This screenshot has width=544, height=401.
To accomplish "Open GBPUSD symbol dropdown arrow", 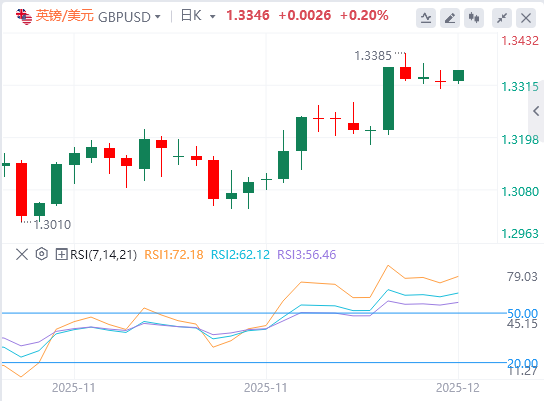I will [x=158, y=17].
